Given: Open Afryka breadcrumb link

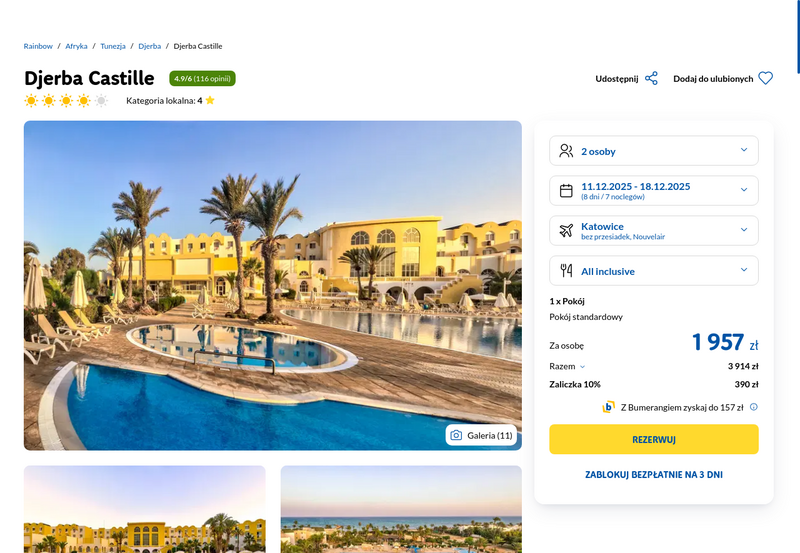Looking at the screenshot, I should [76, 46].
